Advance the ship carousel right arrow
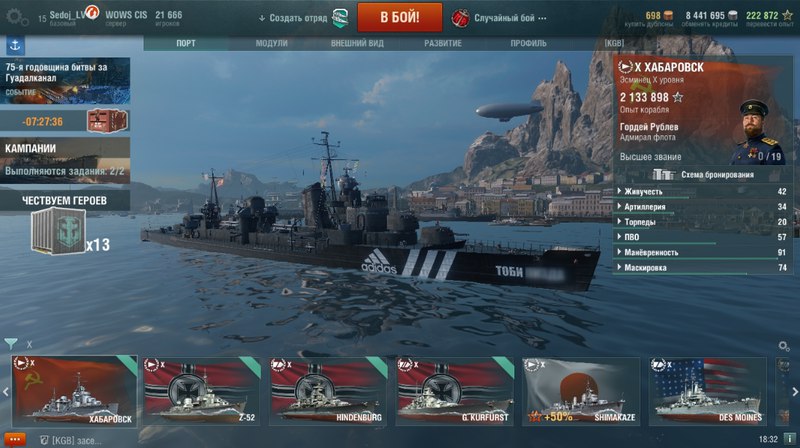This screenshot has width=800, height=448. [x=795, y=392]
